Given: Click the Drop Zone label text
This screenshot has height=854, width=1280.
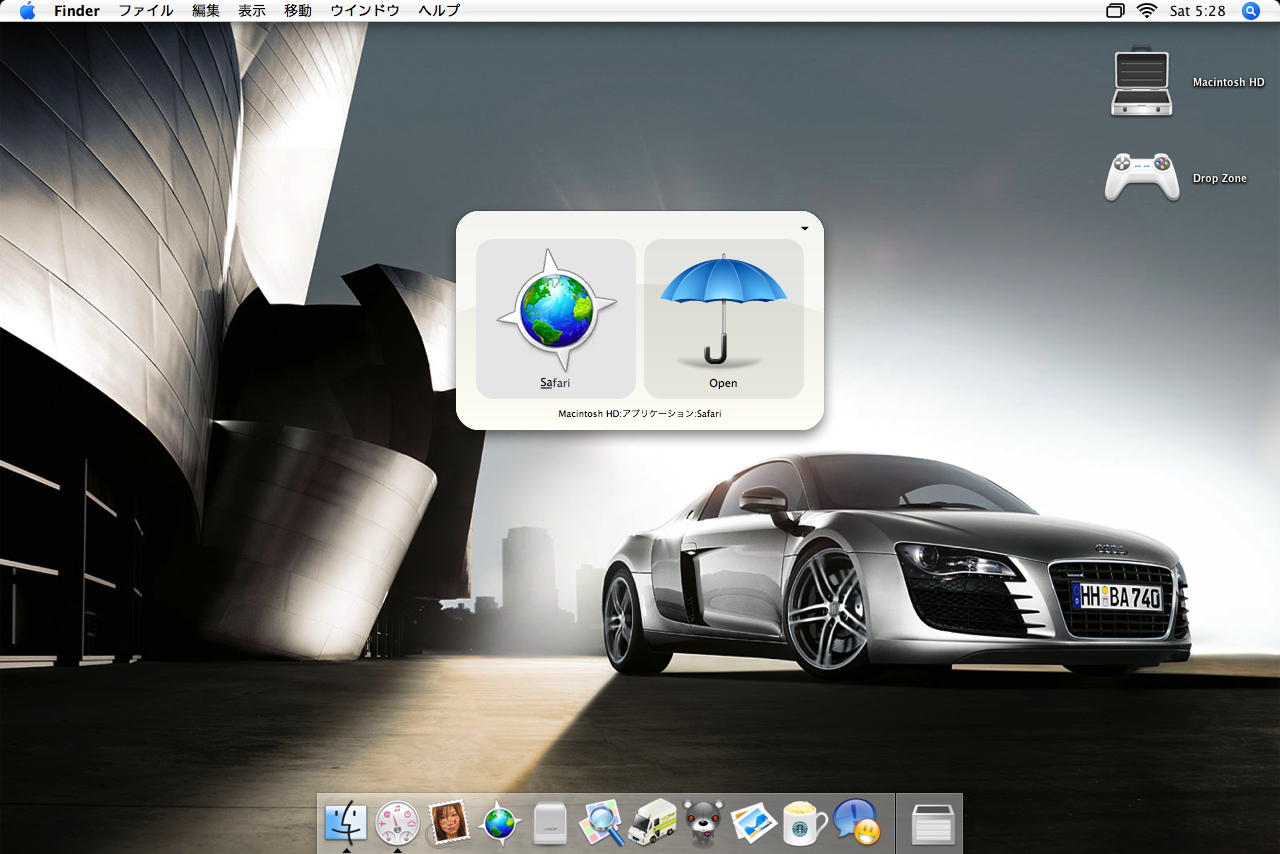Looking at the screenshot, I should click(1220, 178).
